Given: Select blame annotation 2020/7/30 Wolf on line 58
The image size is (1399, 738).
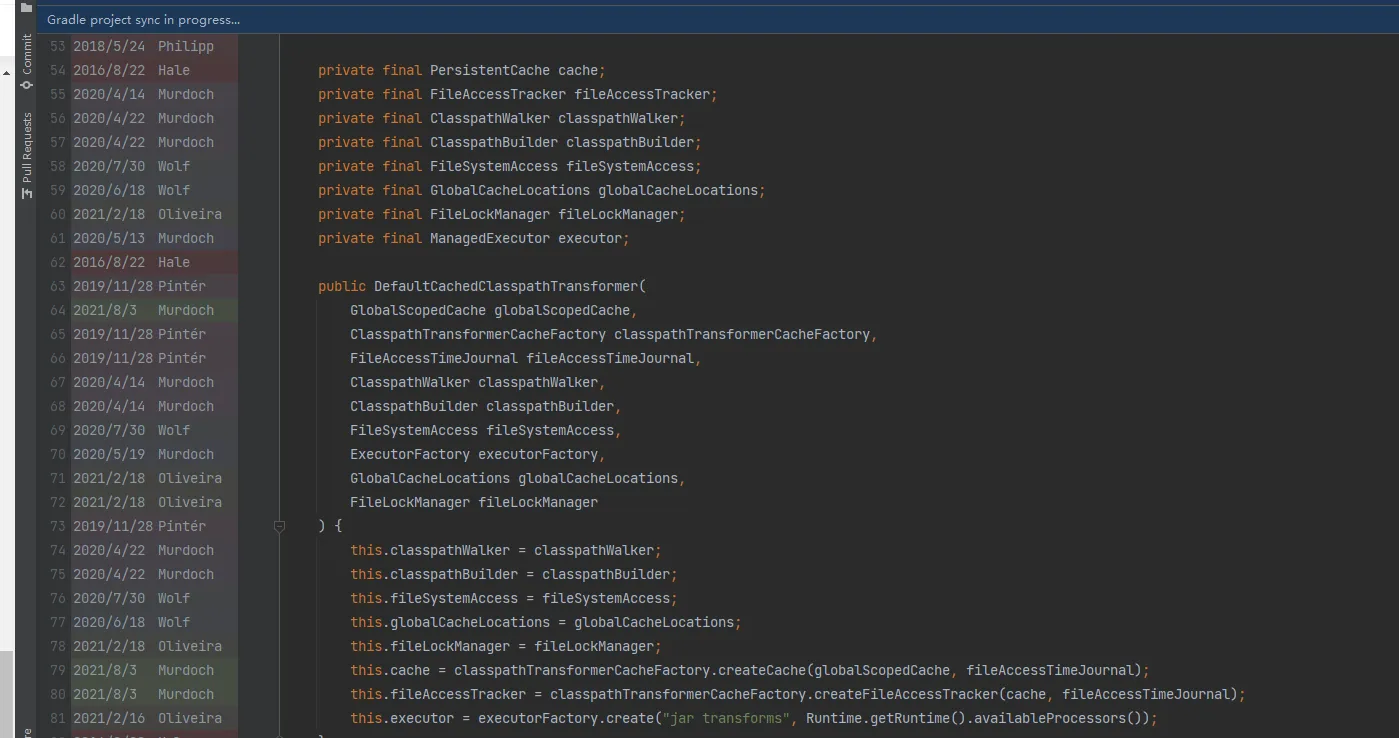Looking at the screenshot, I should [x=131, y=166].
